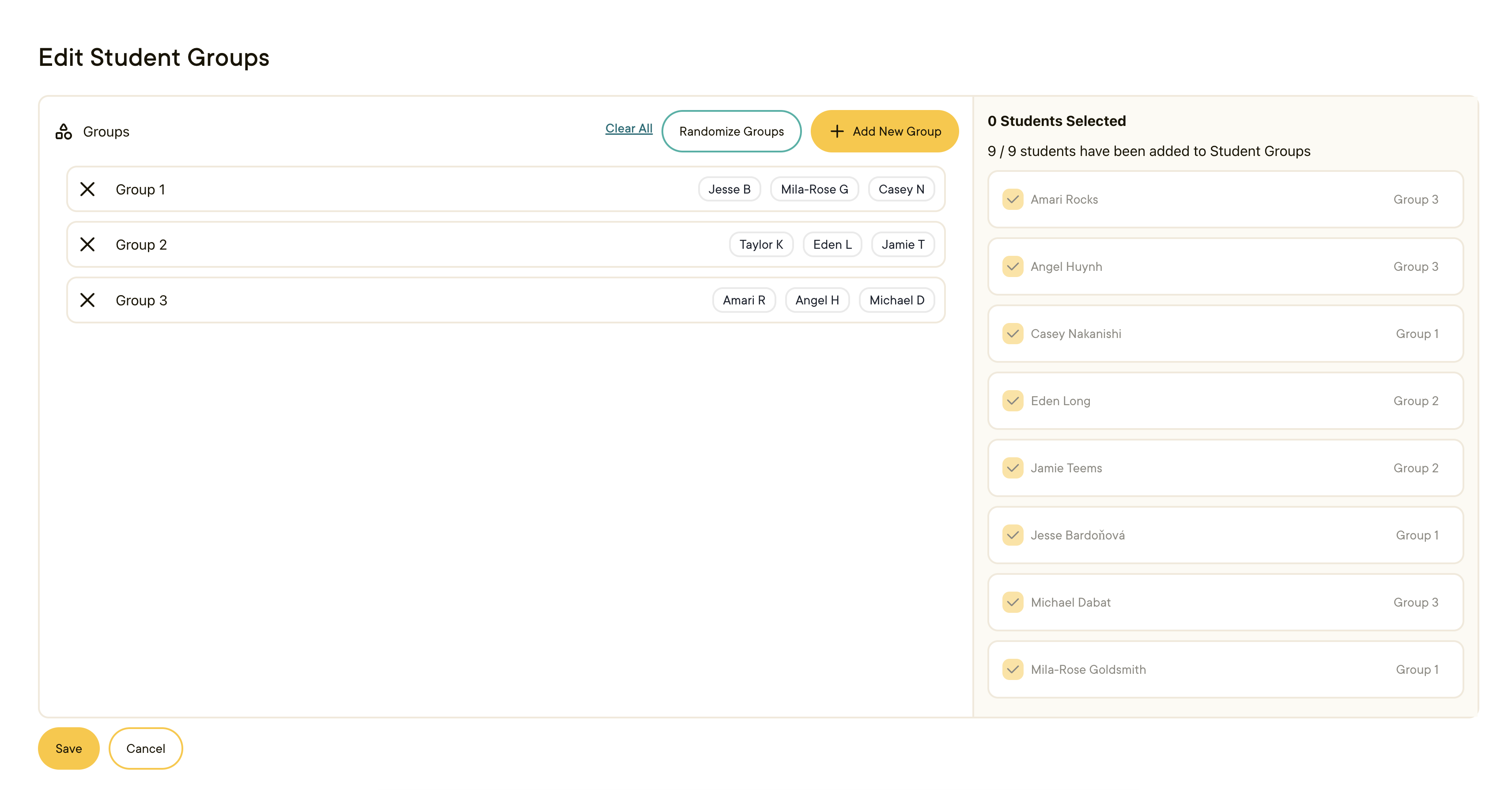Select the Taylor K chip in Group 2
Viewport: 1512px width, 790px height.
coord(761,244)
